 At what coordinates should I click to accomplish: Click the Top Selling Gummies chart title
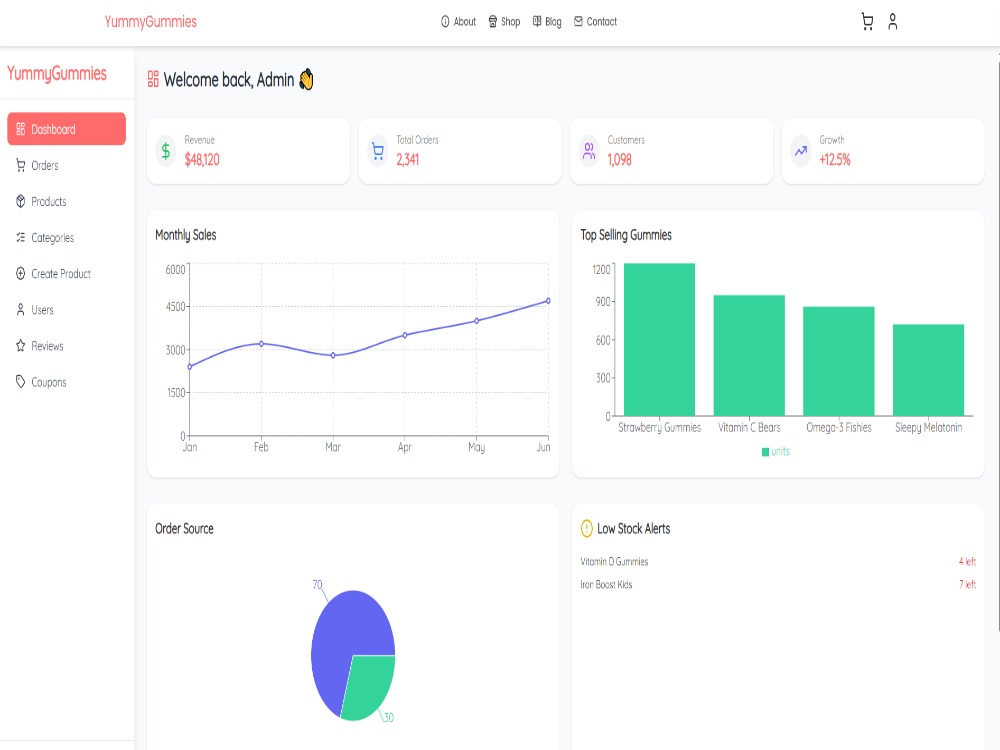pyautogui.click(x=626, y=235)
